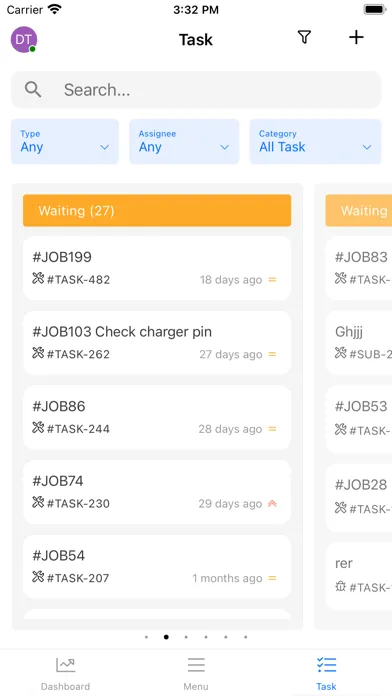Select the Task tab in bottom bar
392x696 pixels.
click(326, 673)
